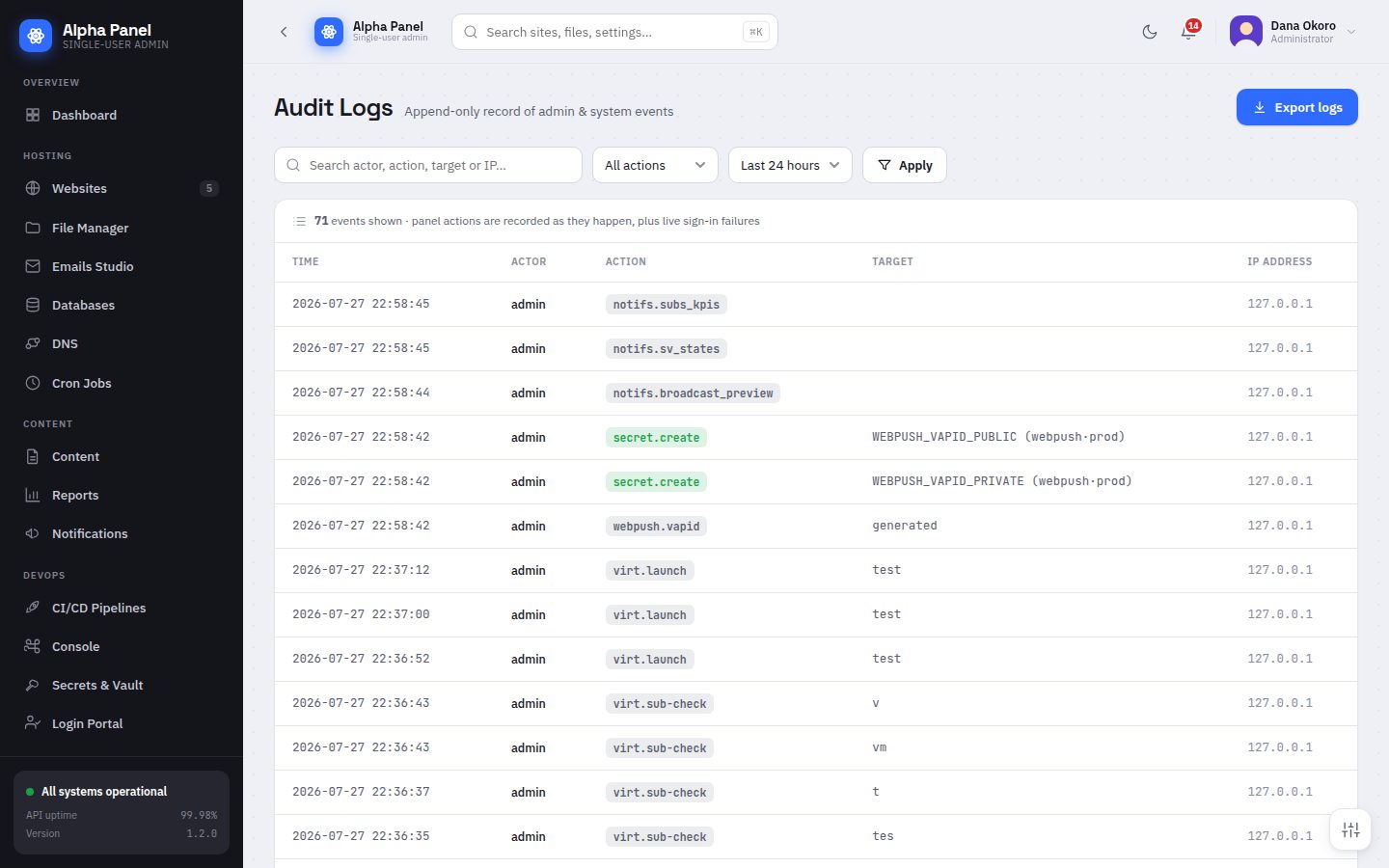The width and height of the screenshot is (1389, 868).
Task: Apply the audit log filters
Action: tap(905, 165)
